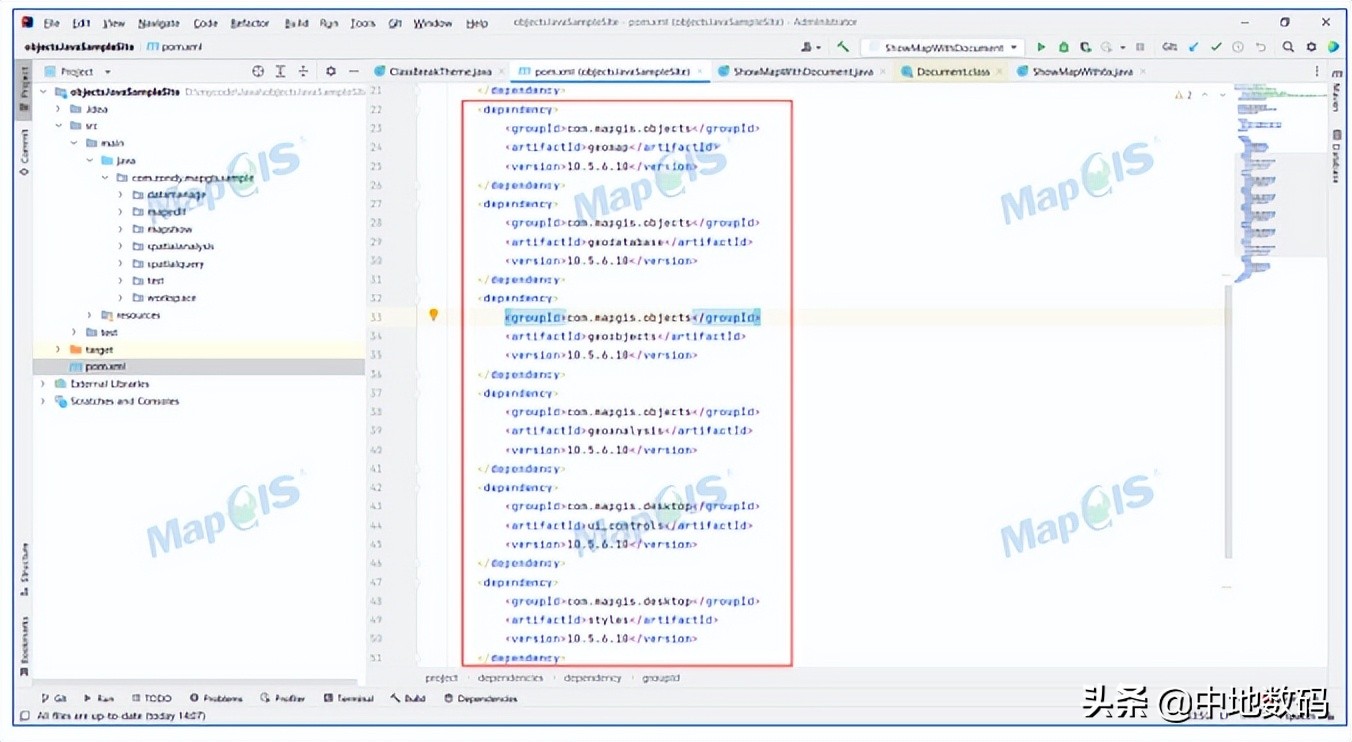Click the dependencies breadcrumb link
Screen dimensions: 1352x742
click(510, 678)
